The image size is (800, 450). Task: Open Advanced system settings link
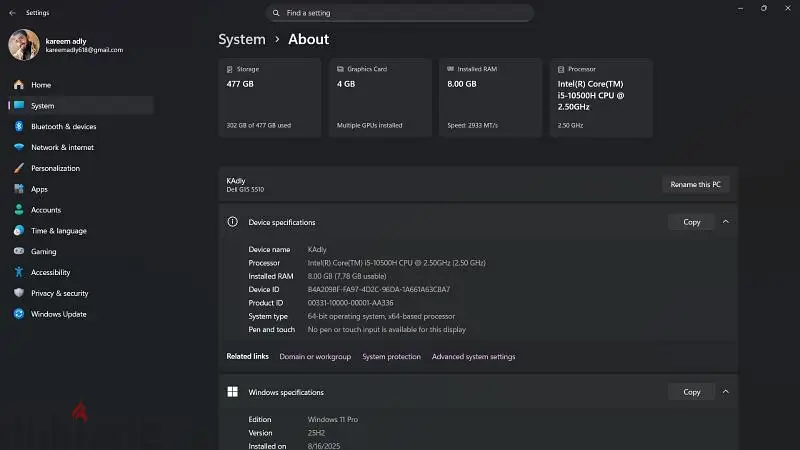[x=473, y=357]
